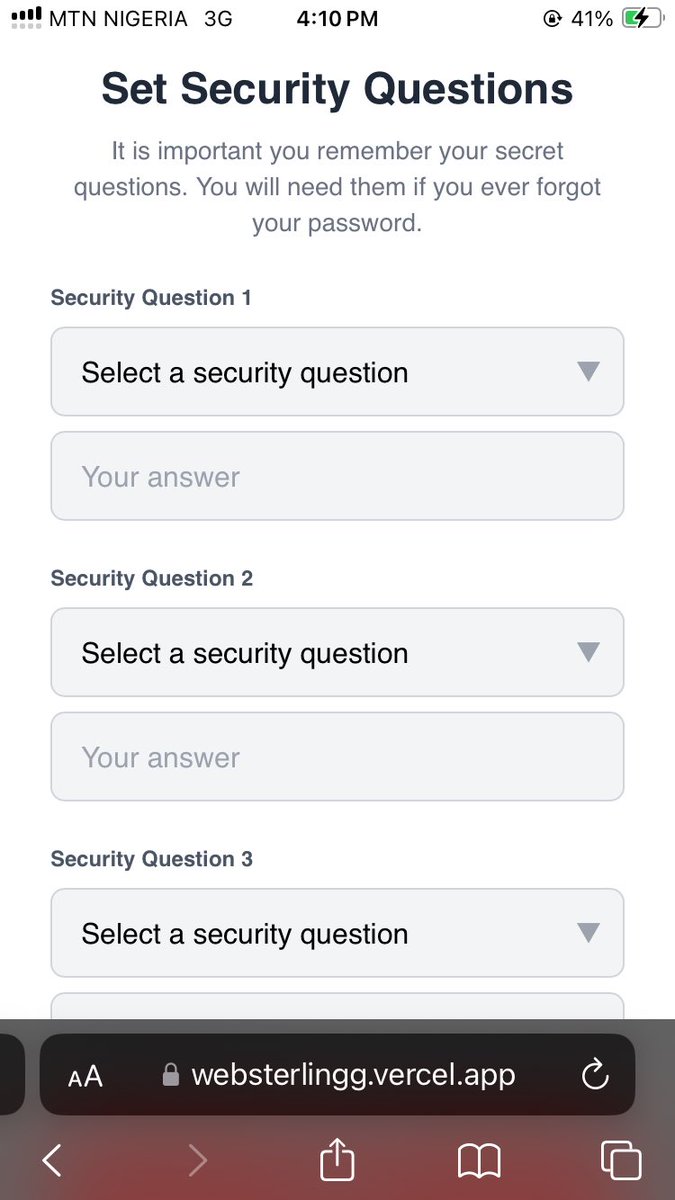The image size is (675, 1200).
Task: Open Safari bookmarks book icon
Action: [479, 1160]
